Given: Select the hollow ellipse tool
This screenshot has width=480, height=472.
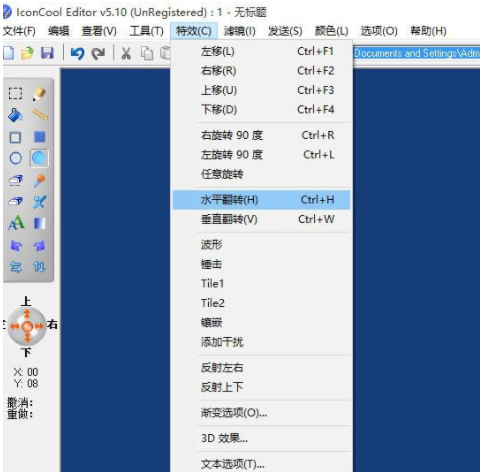Looking at the screenshot, I should click(15, 158).
